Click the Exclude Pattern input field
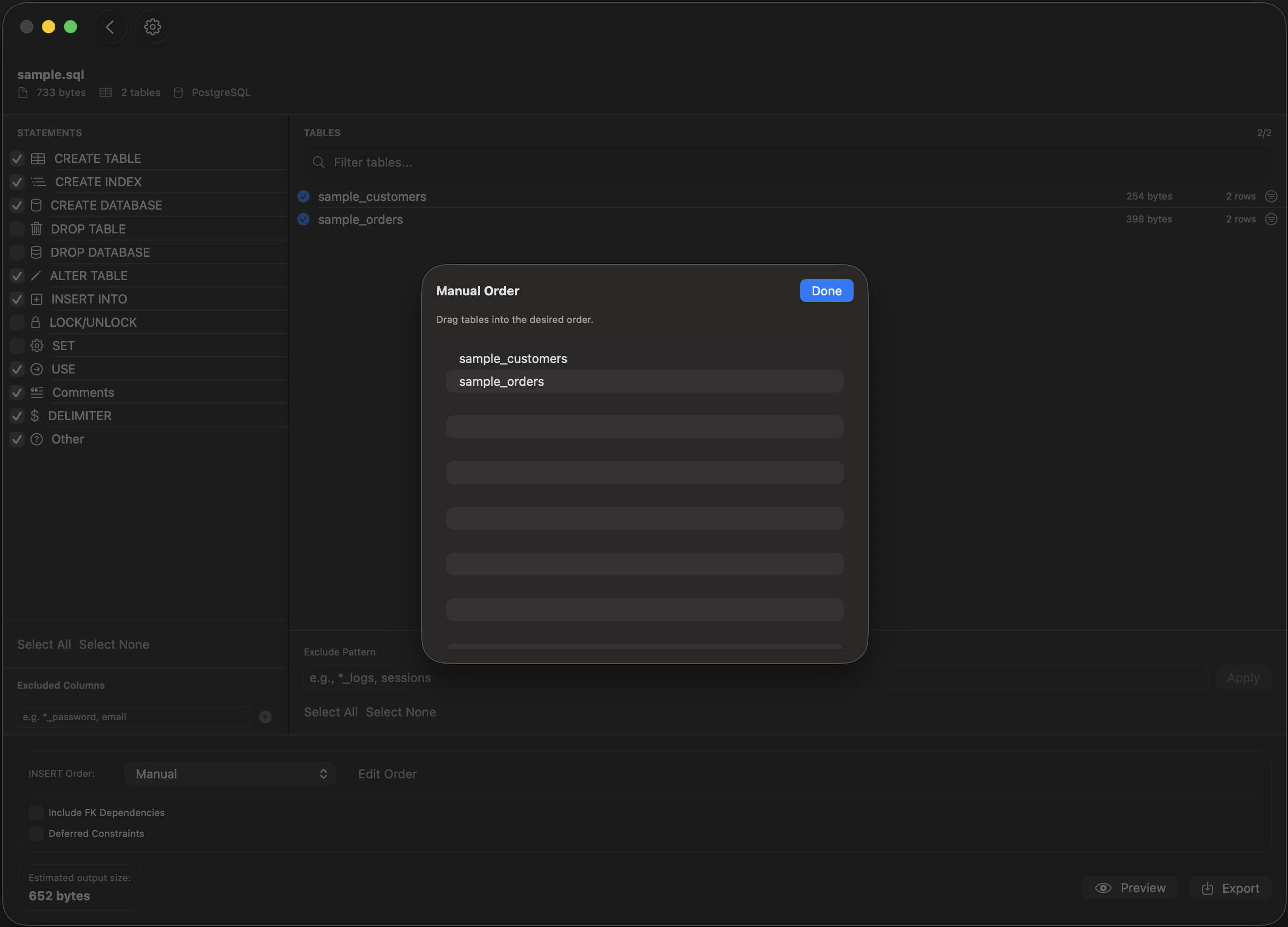Image resolution: width=1288 pixels, height=927 pixels. pos(755,678)
